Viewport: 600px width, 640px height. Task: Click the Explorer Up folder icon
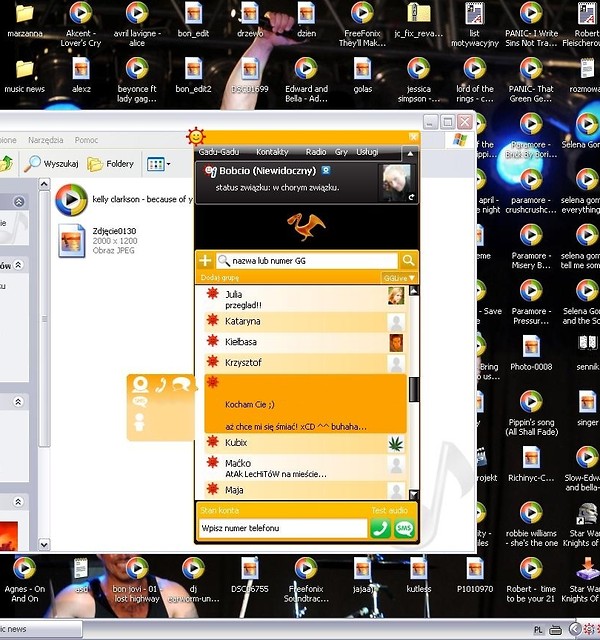click(x=7, y=163)
